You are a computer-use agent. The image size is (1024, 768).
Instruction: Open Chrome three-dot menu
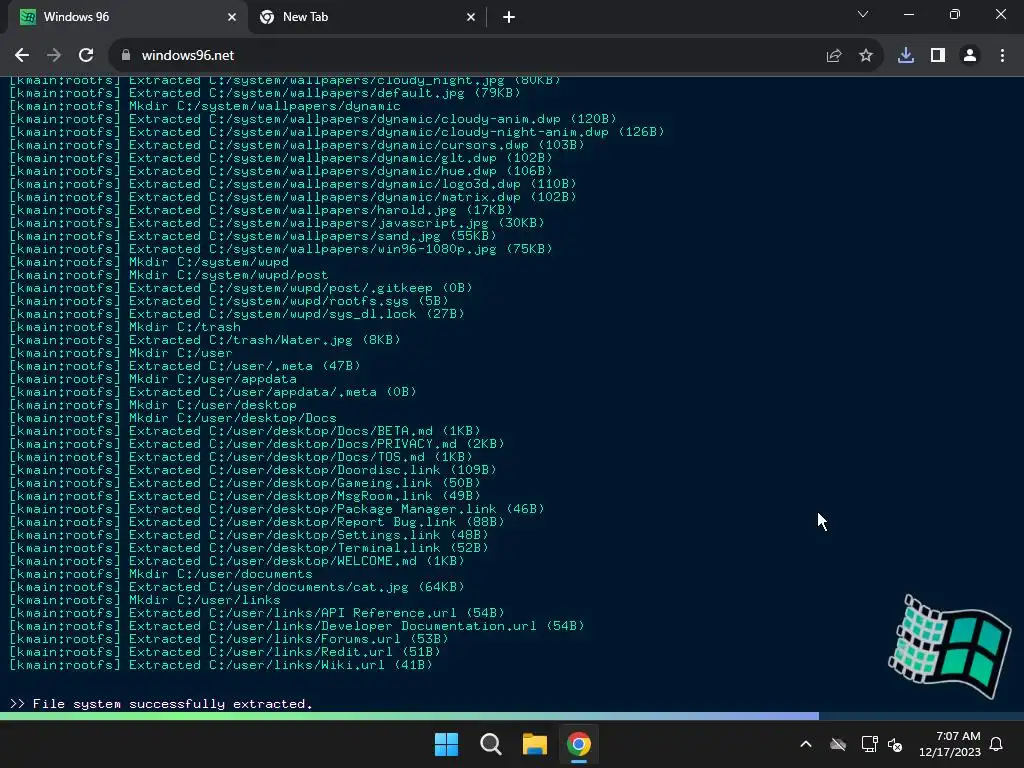(x=1002, y=56)
